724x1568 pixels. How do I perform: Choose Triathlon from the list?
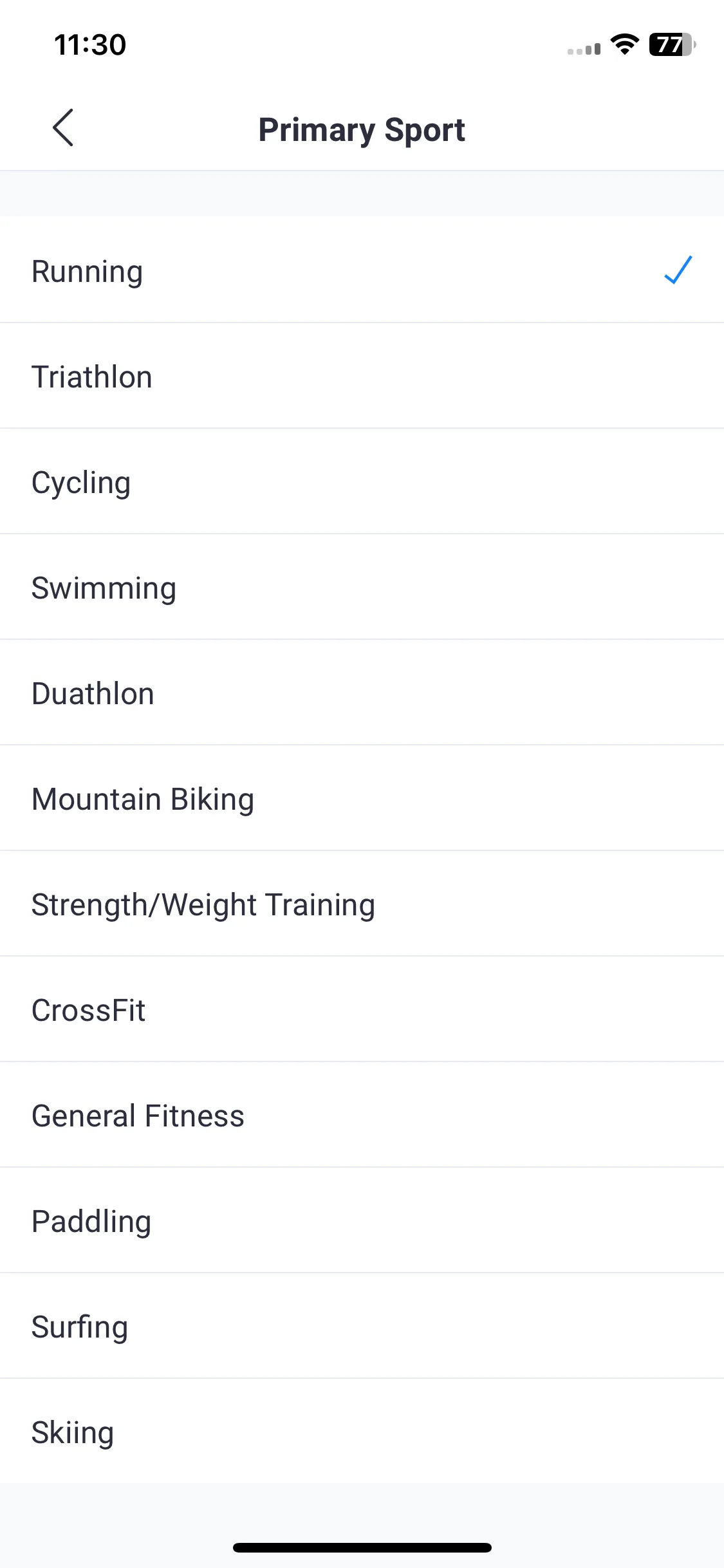tap(362, 376)
